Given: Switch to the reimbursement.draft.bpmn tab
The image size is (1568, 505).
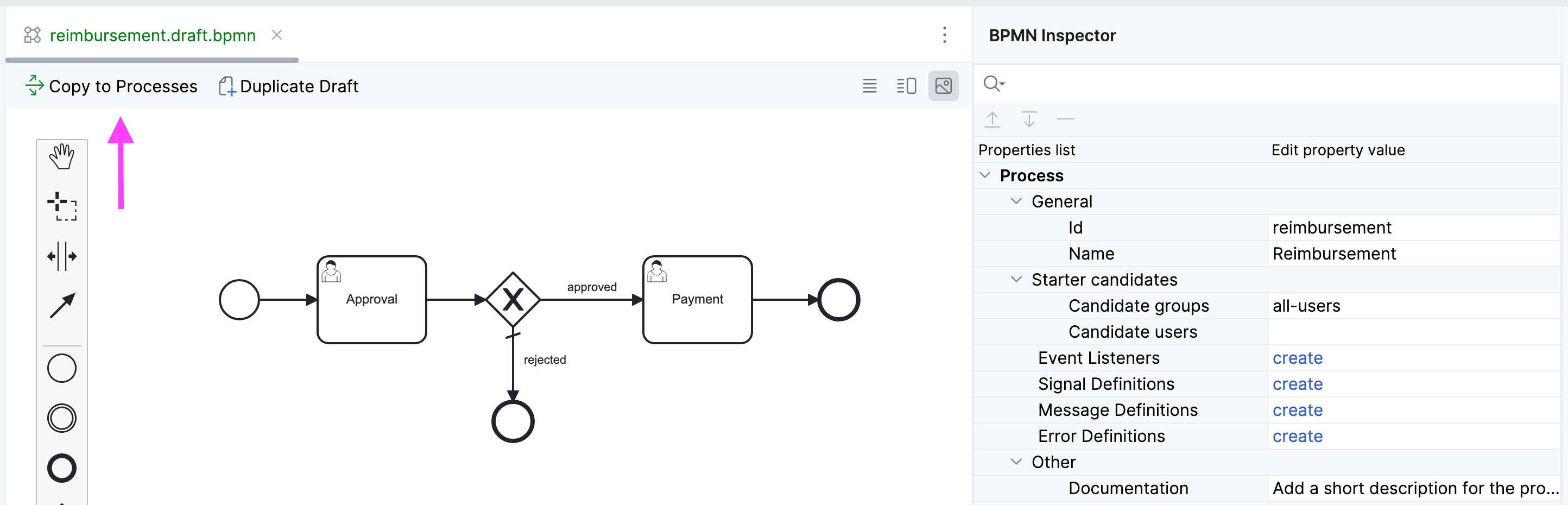Looking at the screenshot, I should (152, 35).
